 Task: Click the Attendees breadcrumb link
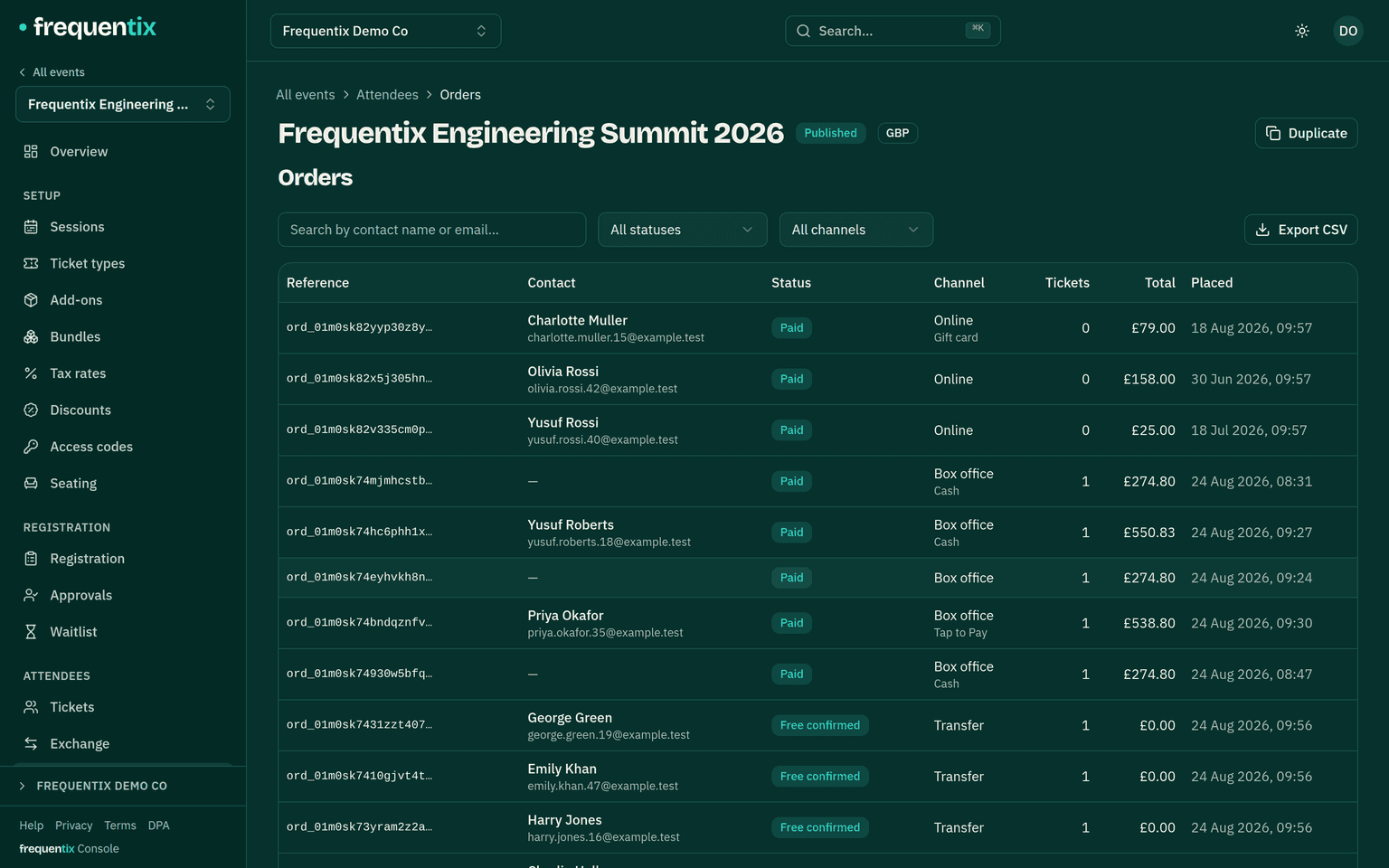pyautogui.click(x=387, y=95)
